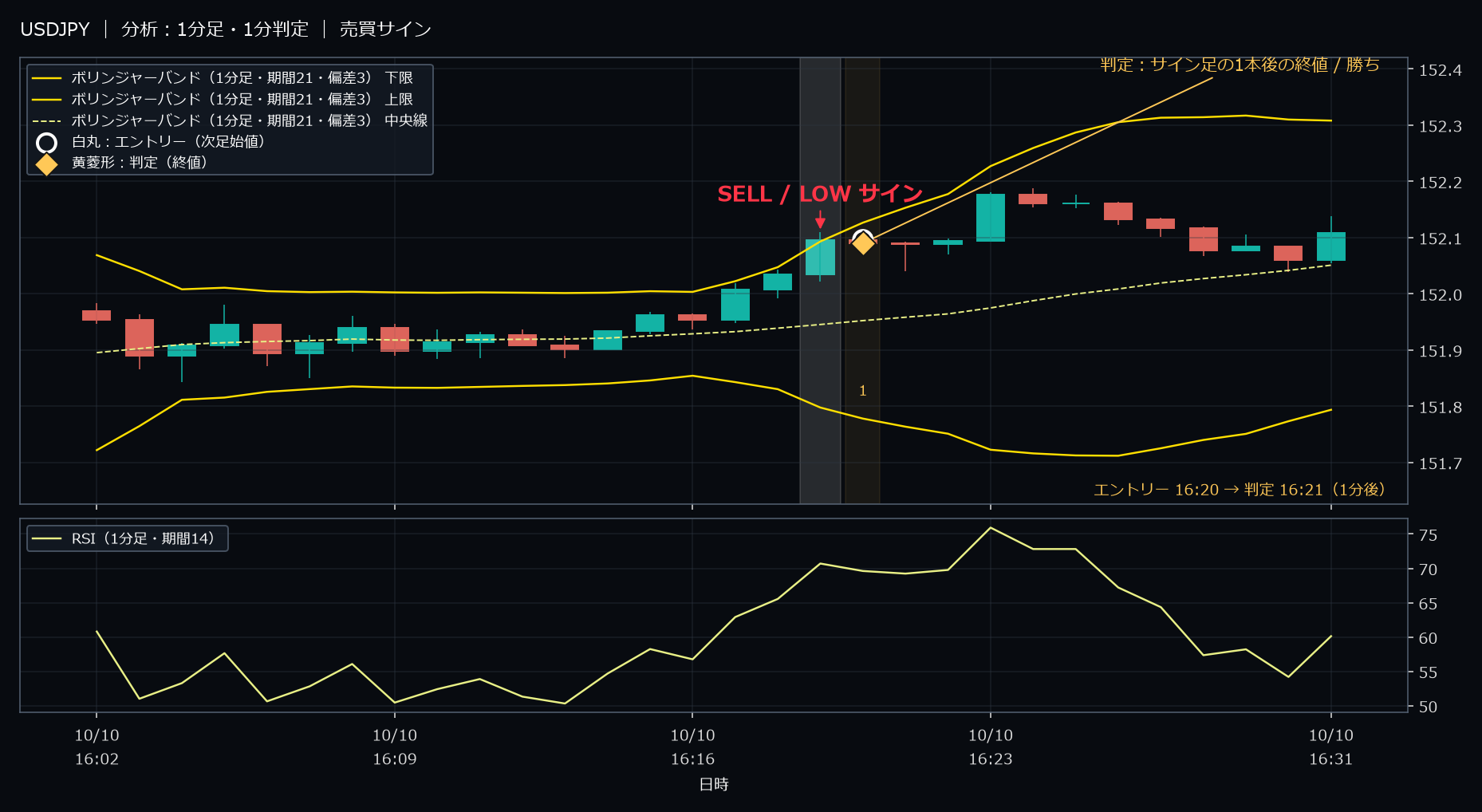Click the '10/10 16:09' time axis label

click(395, 747)
